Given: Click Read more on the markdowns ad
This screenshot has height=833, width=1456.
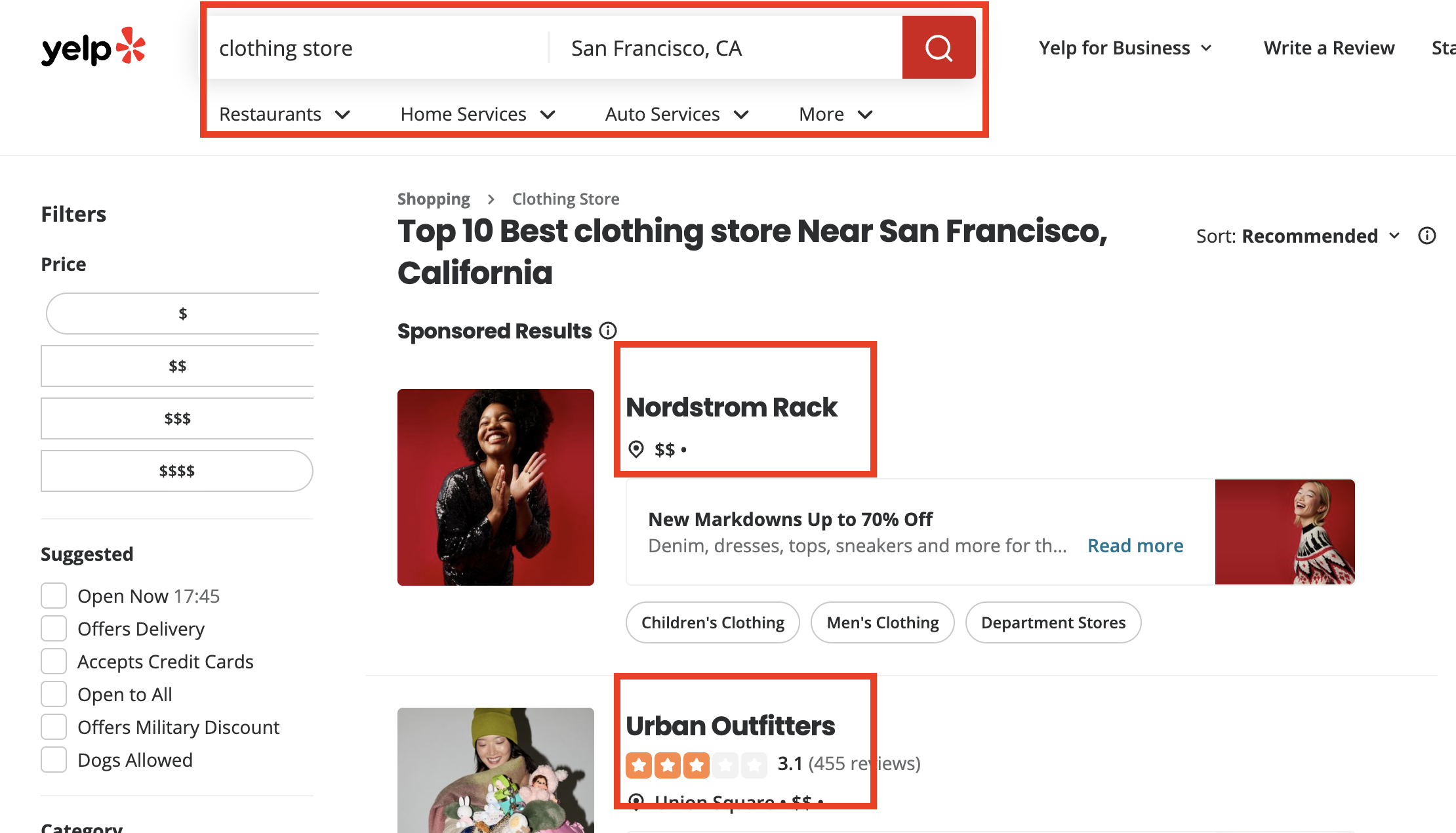Looking at the screenshot, I should (1135, 546).
